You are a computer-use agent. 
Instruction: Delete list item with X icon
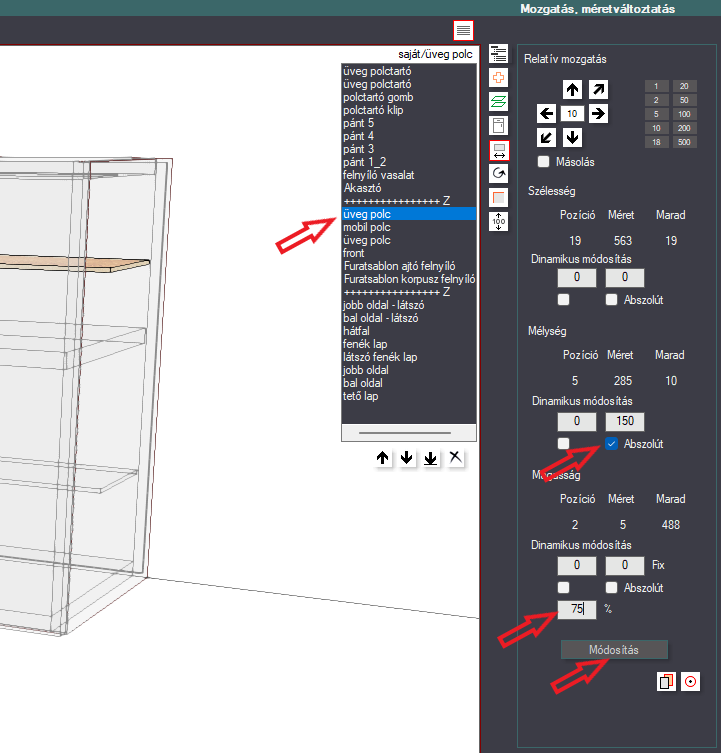pos(455,458)
